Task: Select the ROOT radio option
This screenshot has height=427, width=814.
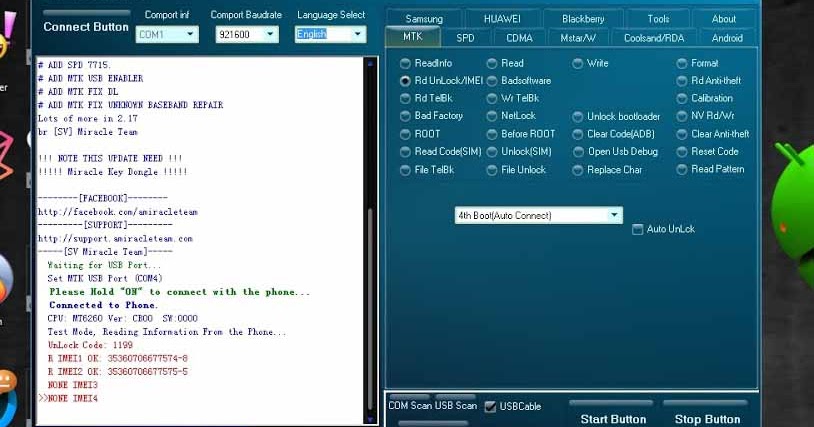Action: 420,134
